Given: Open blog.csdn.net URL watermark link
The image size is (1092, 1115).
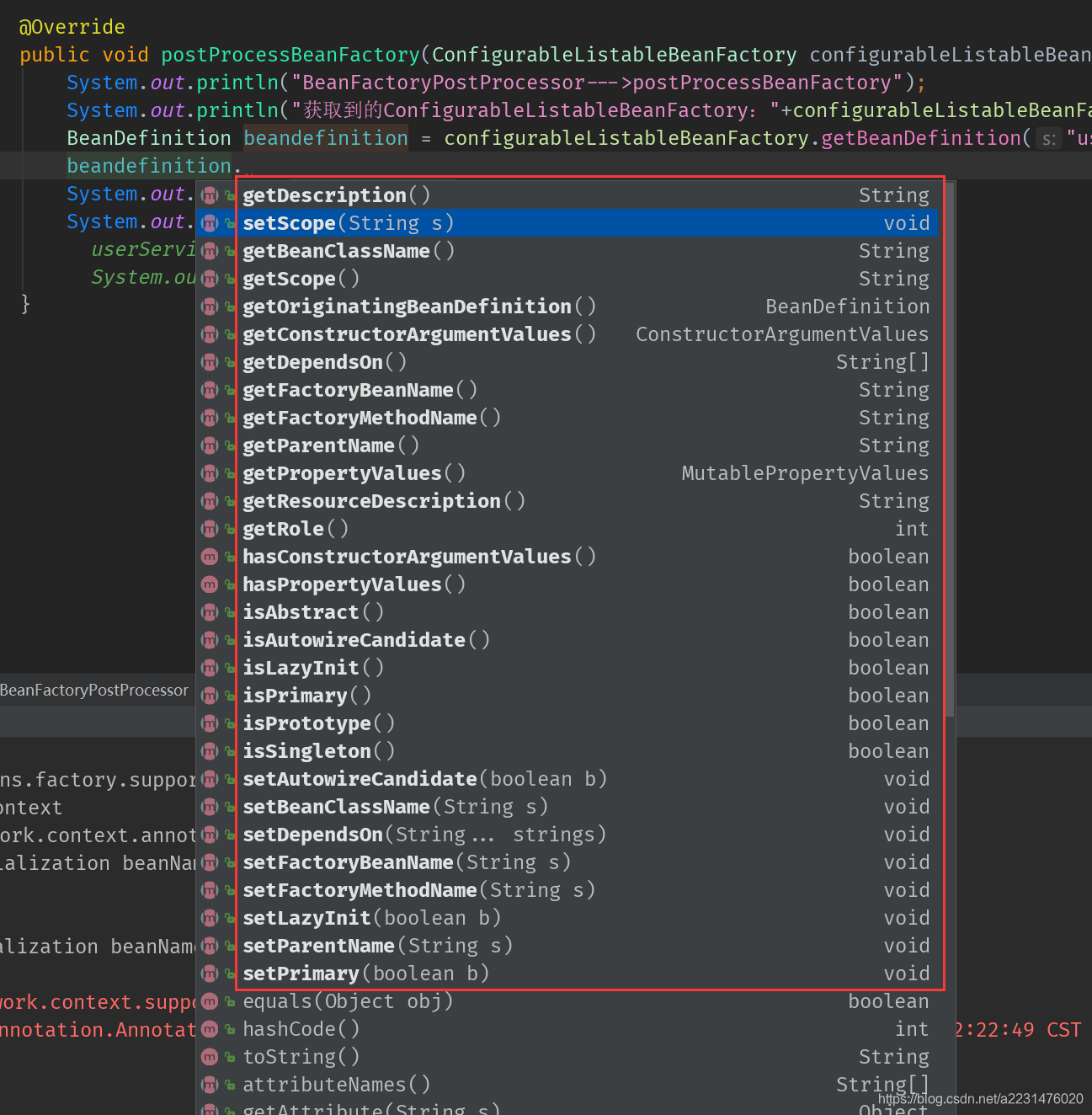Looking at the screenshot, I should click(981, 1099).
